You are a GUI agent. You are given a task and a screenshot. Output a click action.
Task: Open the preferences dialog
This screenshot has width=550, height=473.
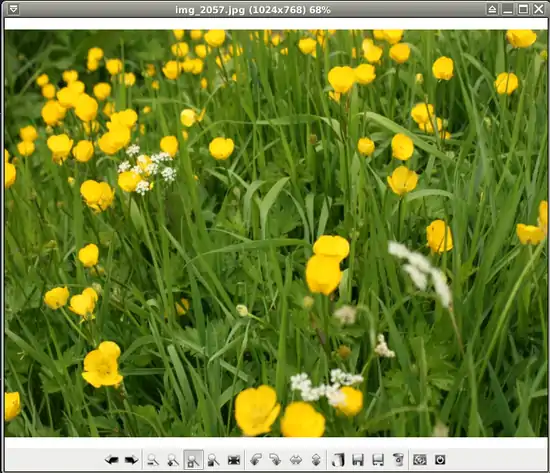tap(420, 460)
